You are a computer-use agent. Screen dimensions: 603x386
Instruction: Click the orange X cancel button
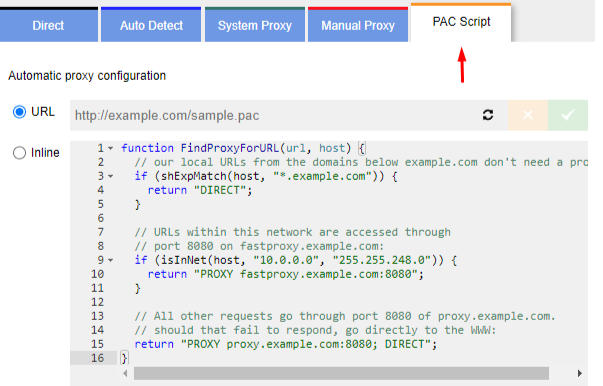tap(528, 115)
